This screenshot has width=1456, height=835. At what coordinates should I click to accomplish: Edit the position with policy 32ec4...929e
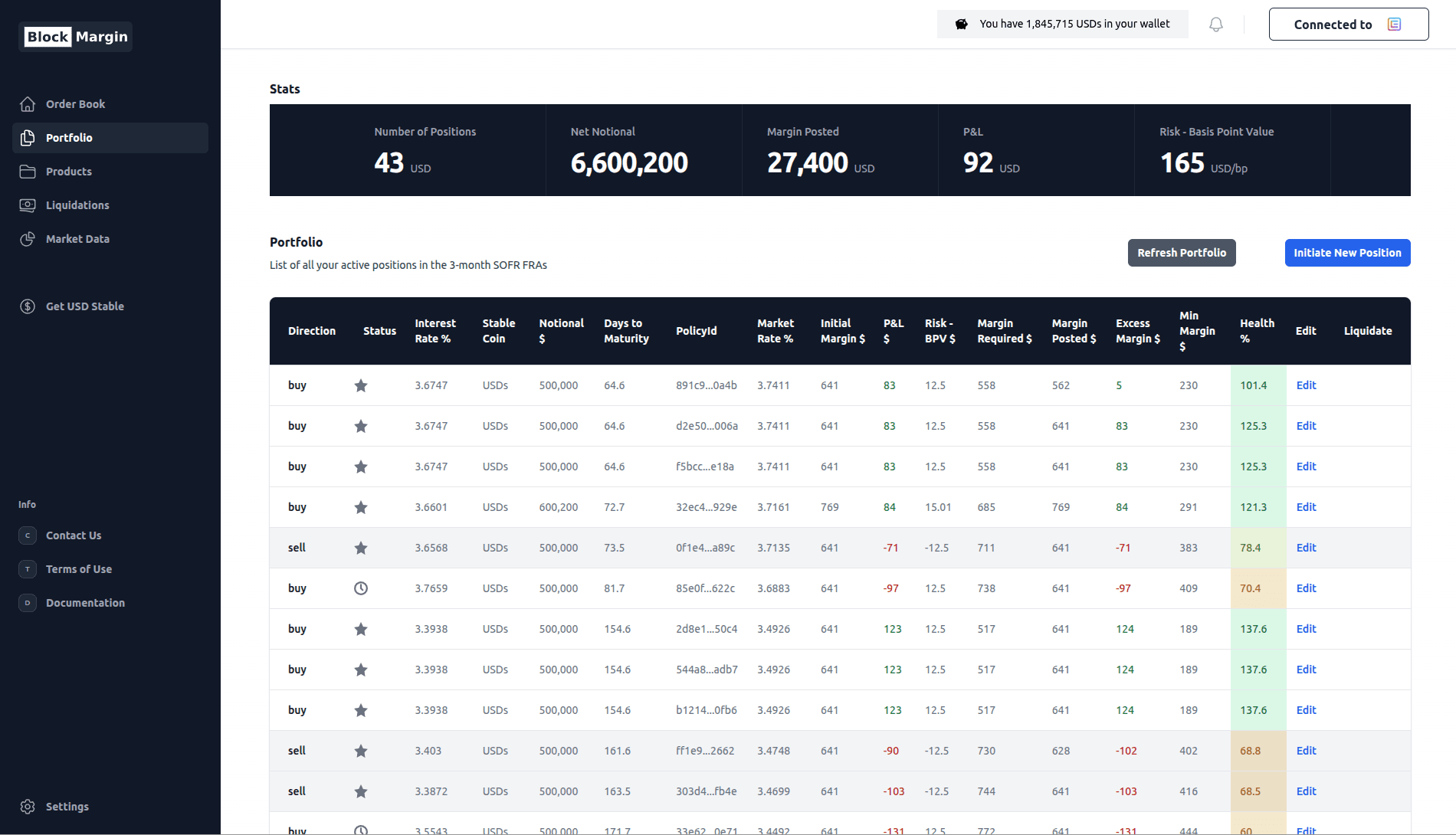tap(1306, 507)
